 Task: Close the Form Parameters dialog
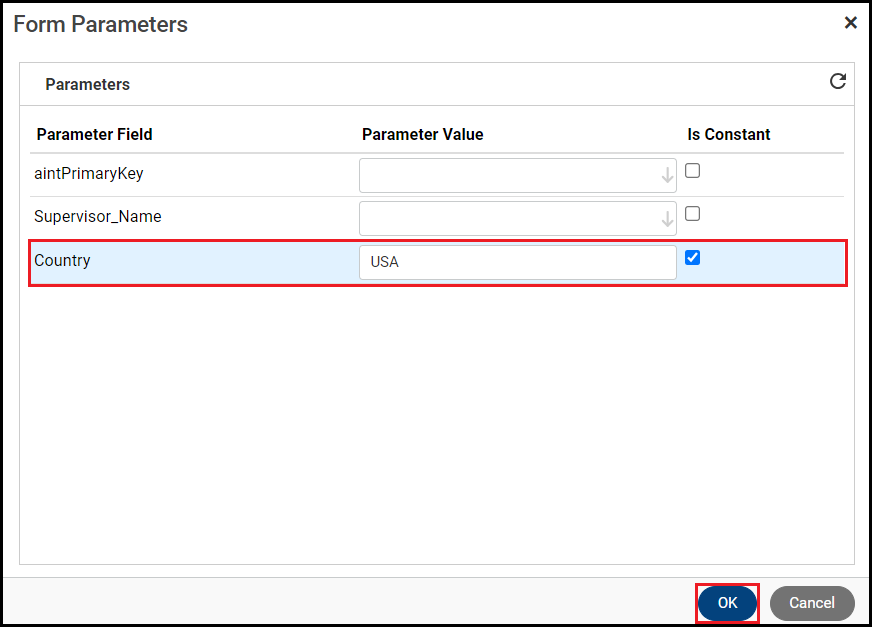click(850, 23)
